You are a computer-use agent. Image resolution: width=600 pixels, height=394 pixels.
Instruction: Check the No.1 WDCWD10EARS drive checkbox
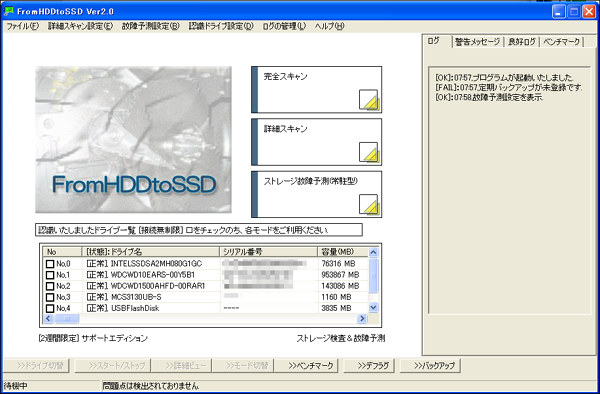click(x=50, y=275)
